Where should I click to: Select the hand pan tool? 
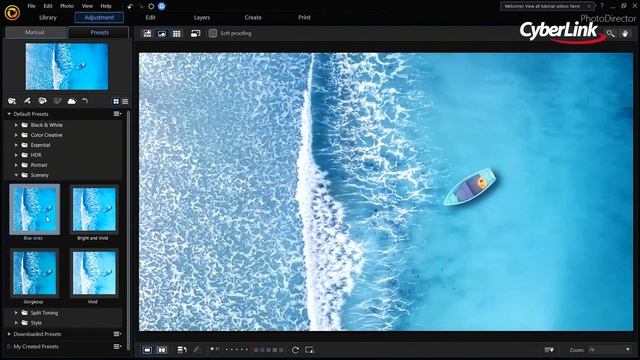tap(625, 33)
